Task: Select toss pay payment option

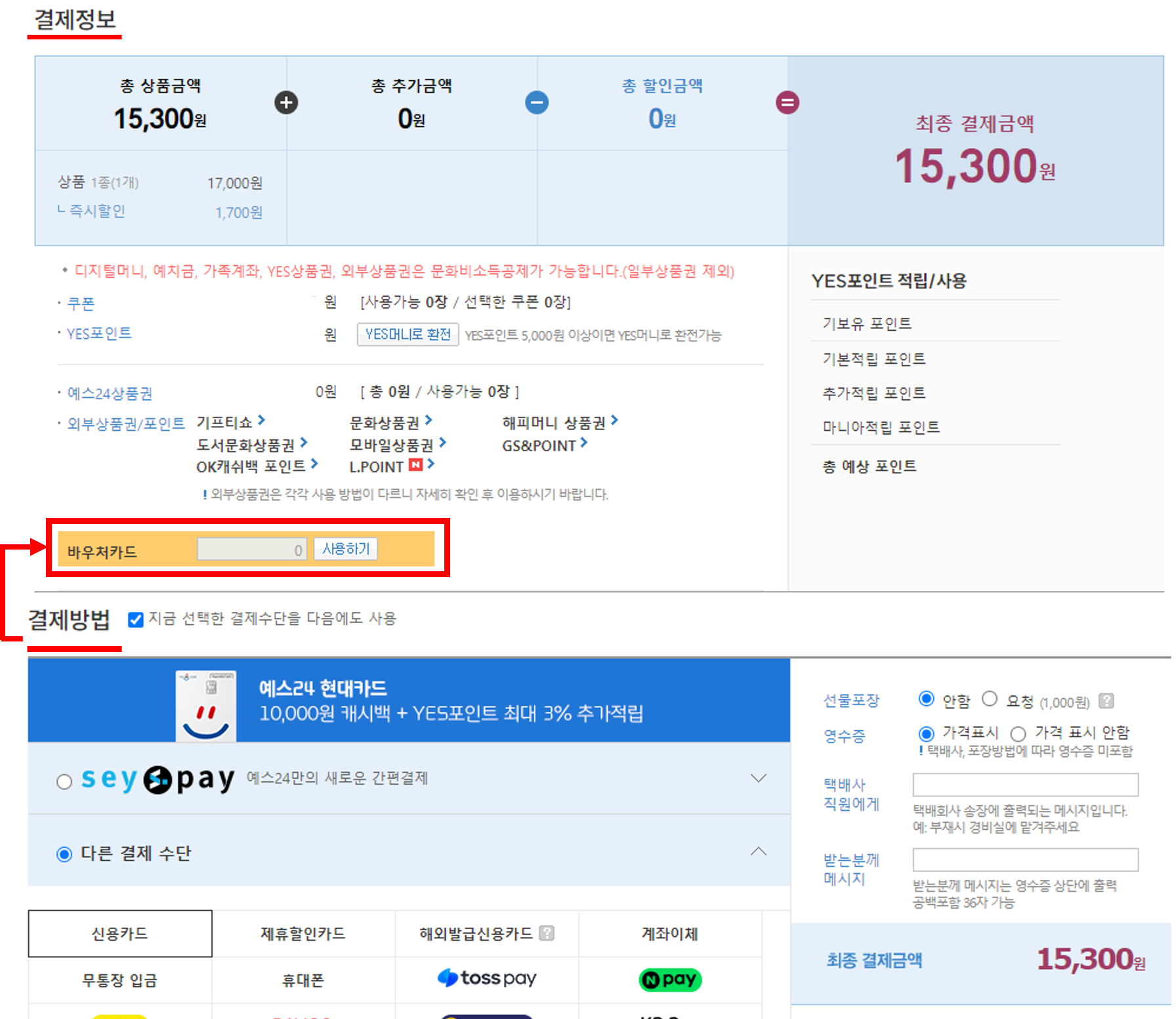Action: 487,978
